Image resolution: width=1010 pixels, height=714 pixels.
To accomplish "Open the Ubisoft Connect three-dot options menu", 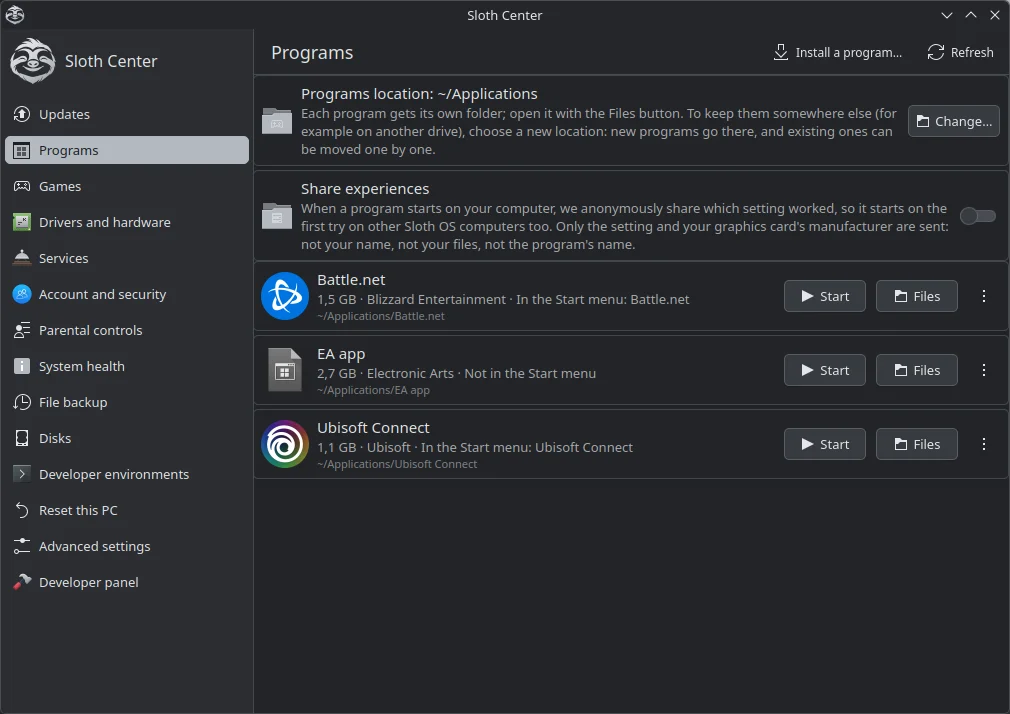I will 984,444.
